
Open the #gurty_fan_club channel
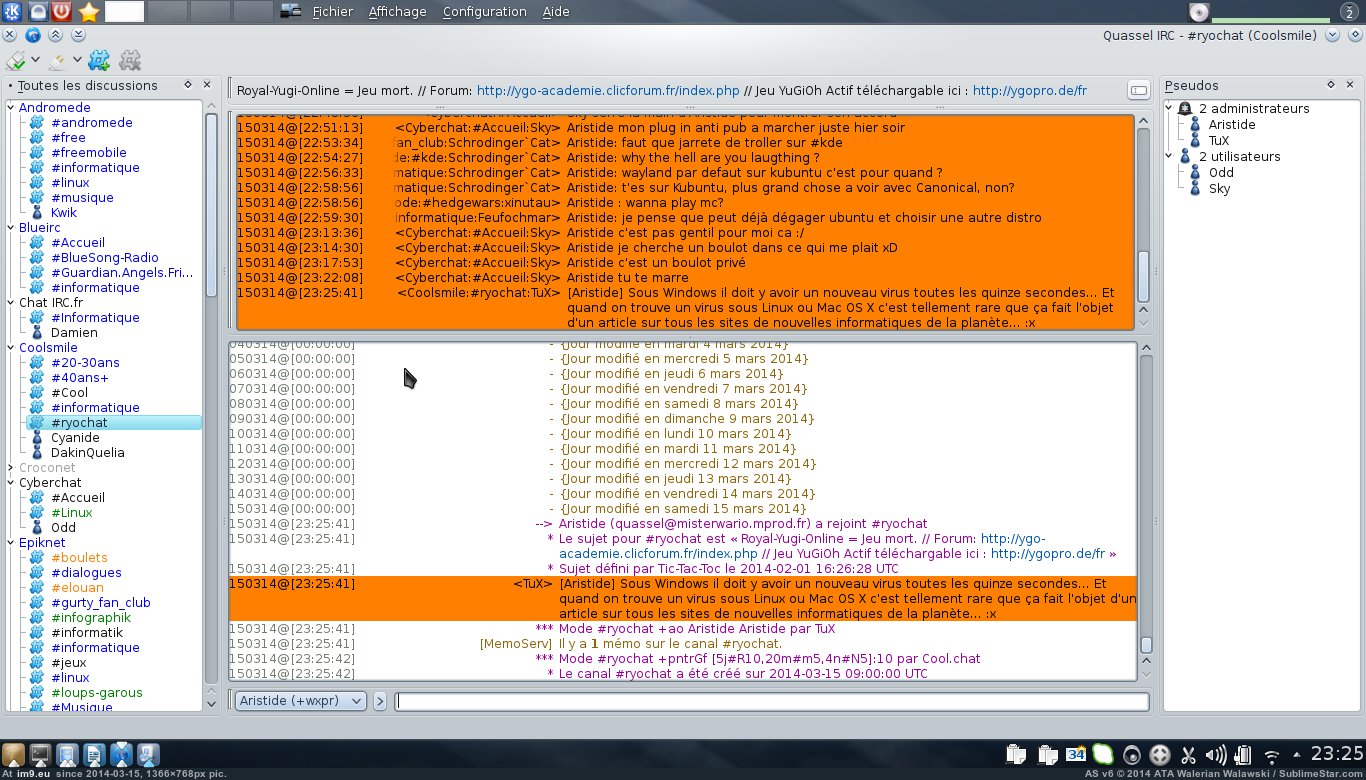coord(100,603)
